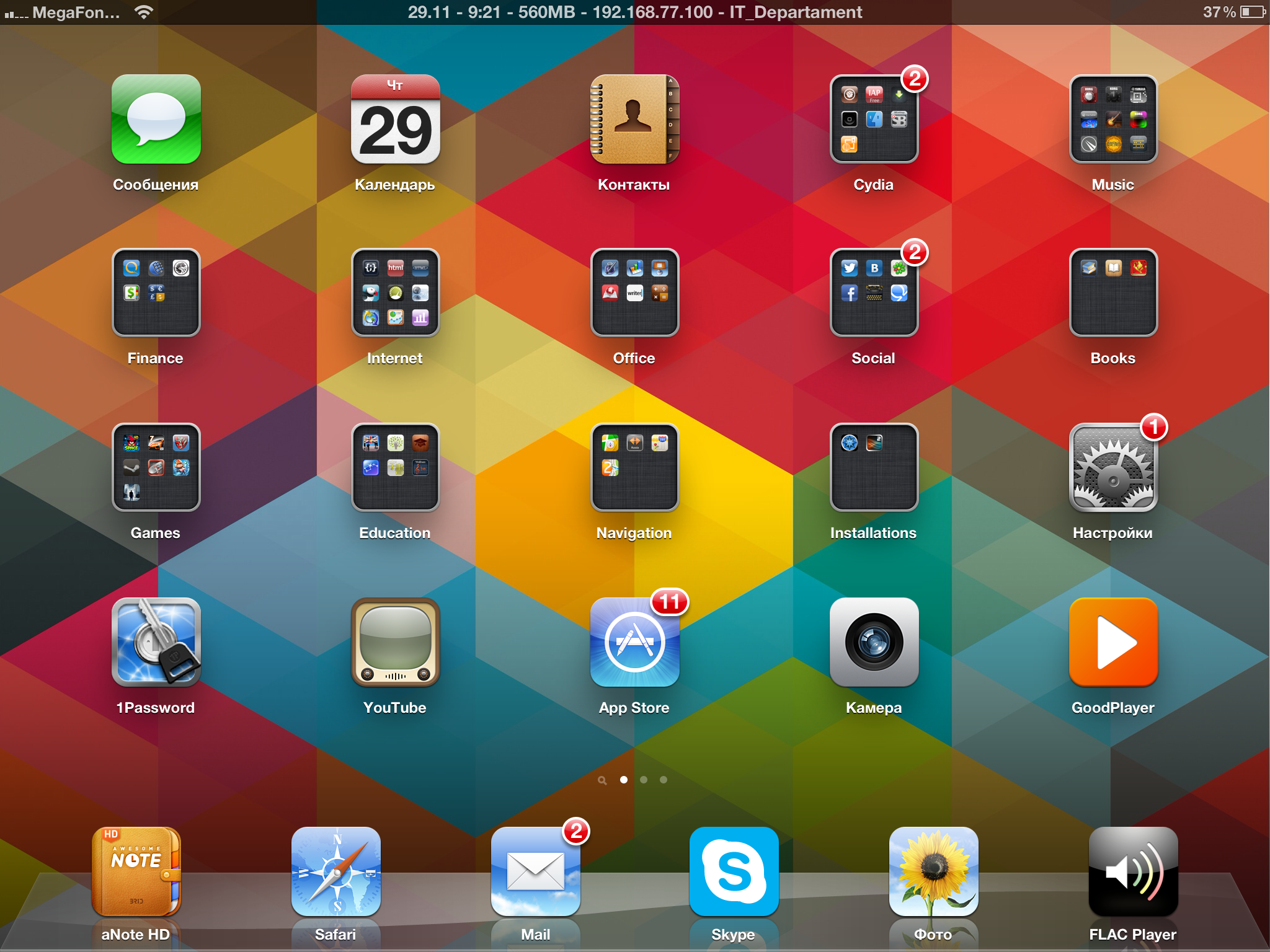
Task: Open the Камера camera app
Action: (x=874, y=642)
